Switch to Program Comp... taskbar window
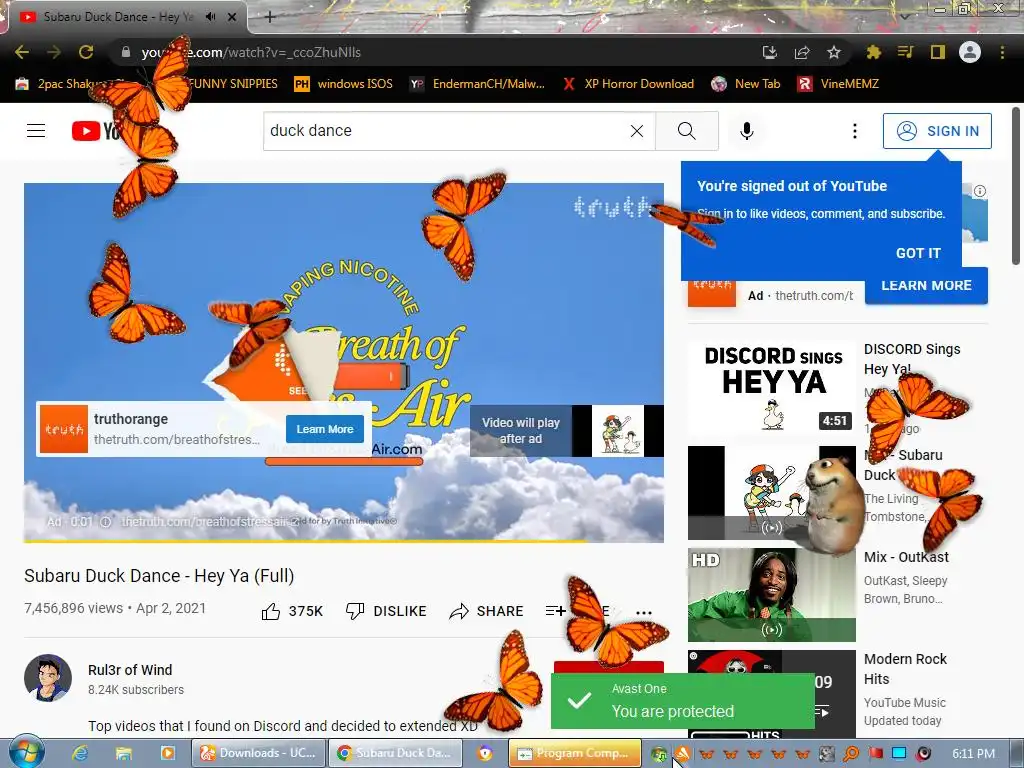Viewport: 1024px width, 768px height. coord(575,753)
